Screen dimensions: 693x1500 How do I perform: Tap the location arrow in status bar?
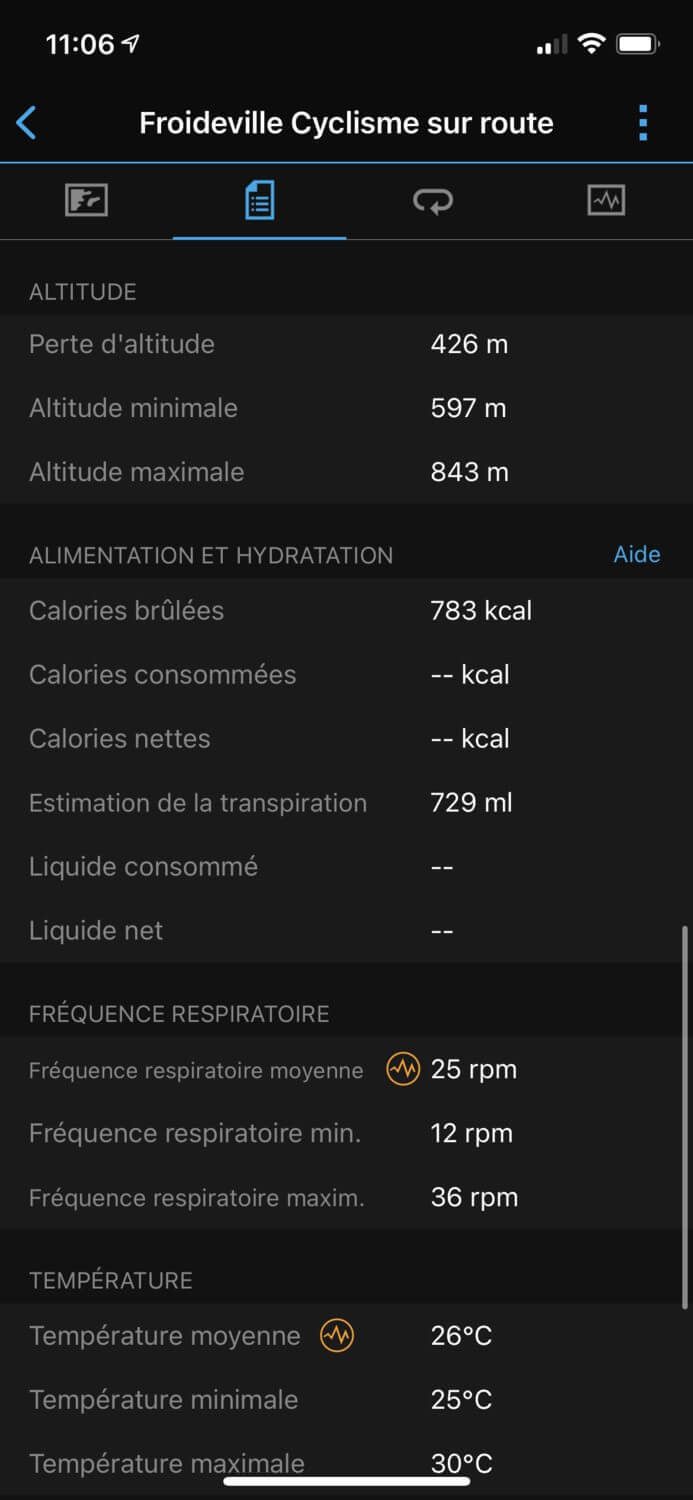point(131,43)
